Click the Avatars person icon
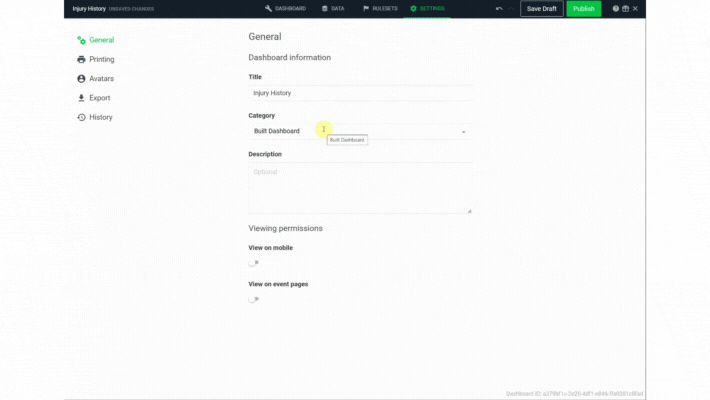Viewport: 710px width, 400px height. tap(81, 79)
